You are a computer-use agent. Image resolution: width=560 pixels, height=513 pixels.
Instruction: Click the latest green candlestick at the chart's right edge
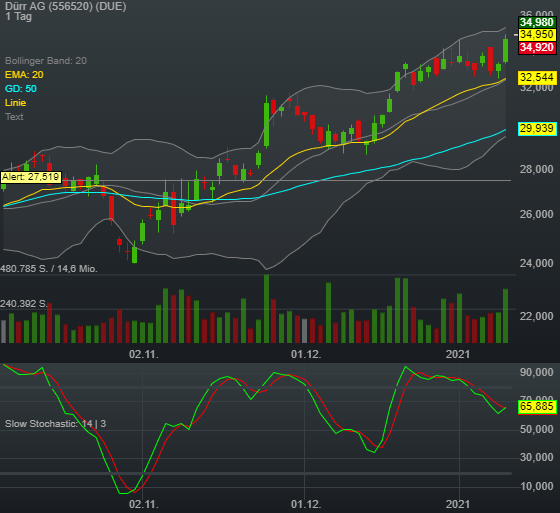[505, 50]
